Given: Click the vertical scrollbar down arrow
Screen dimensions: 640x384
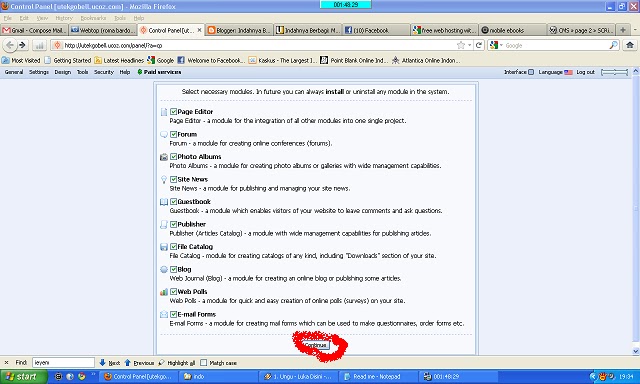Looking at the screenshot, I should 636,351.
